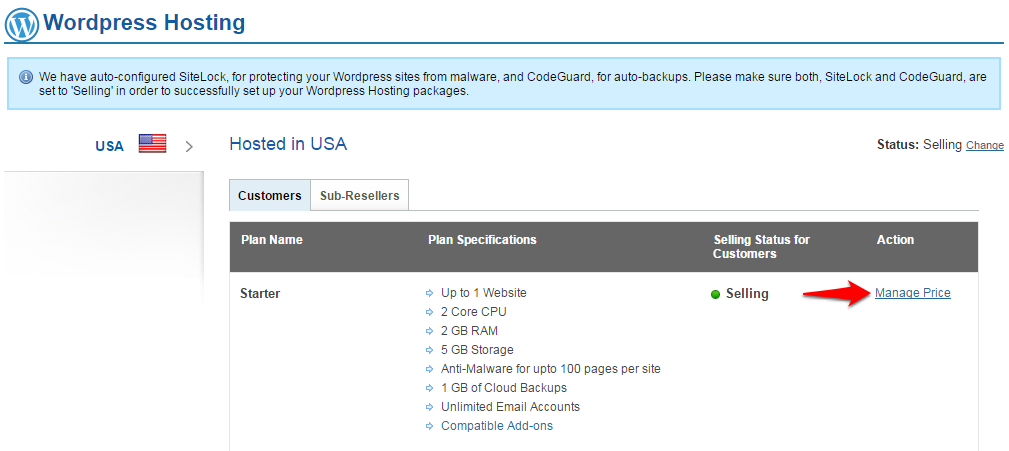This screenshot has height=451, width=1009.
Task: Switch to the Customers tab
Action: point(269,195)
